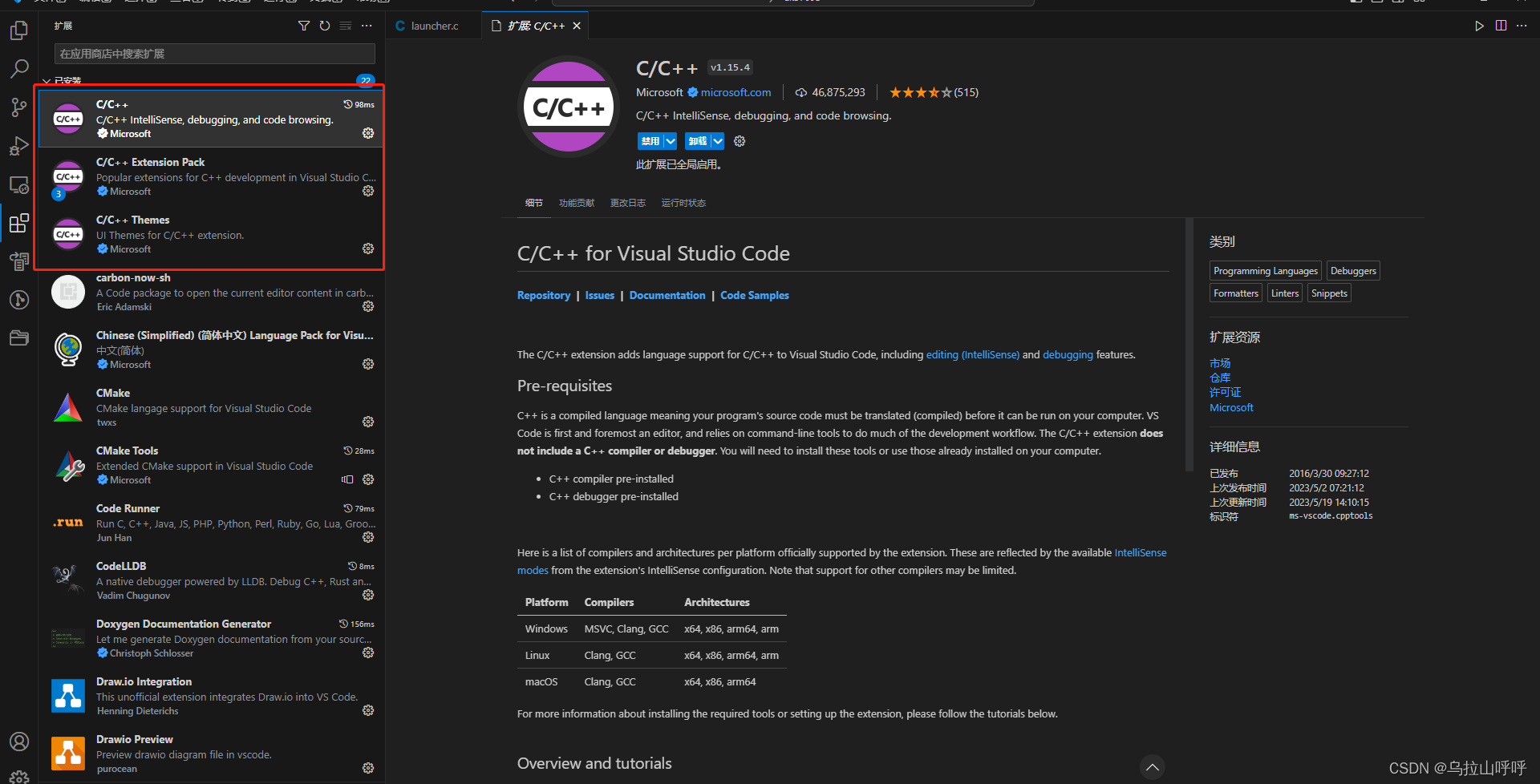Refresh the extensions list
The width and height of the screenshot is (1540, 784).
pyautogui.click(x=325, y=26)
